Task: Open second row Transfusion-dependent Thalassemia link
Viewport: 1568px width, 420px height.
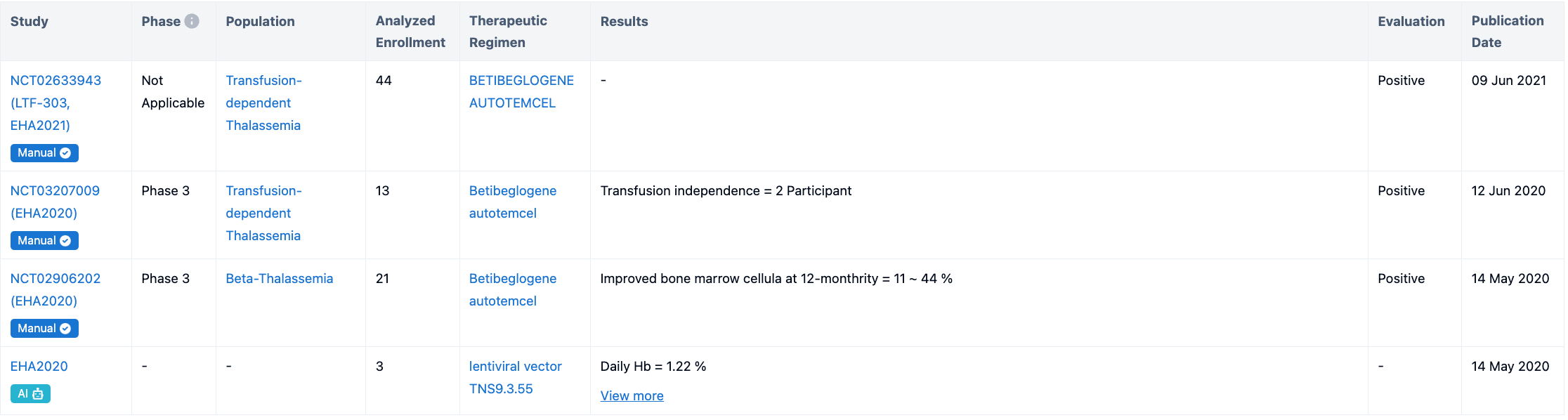Action: coord(263,213)
